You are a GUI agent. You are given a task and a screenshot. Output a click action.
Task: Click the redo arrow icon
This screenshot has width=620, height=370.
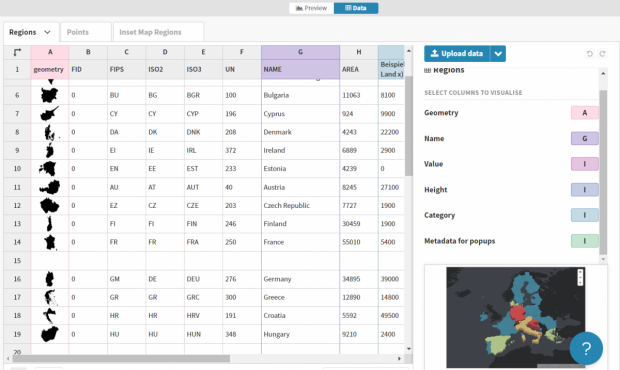pyautogui.click(x=602, y=53)
